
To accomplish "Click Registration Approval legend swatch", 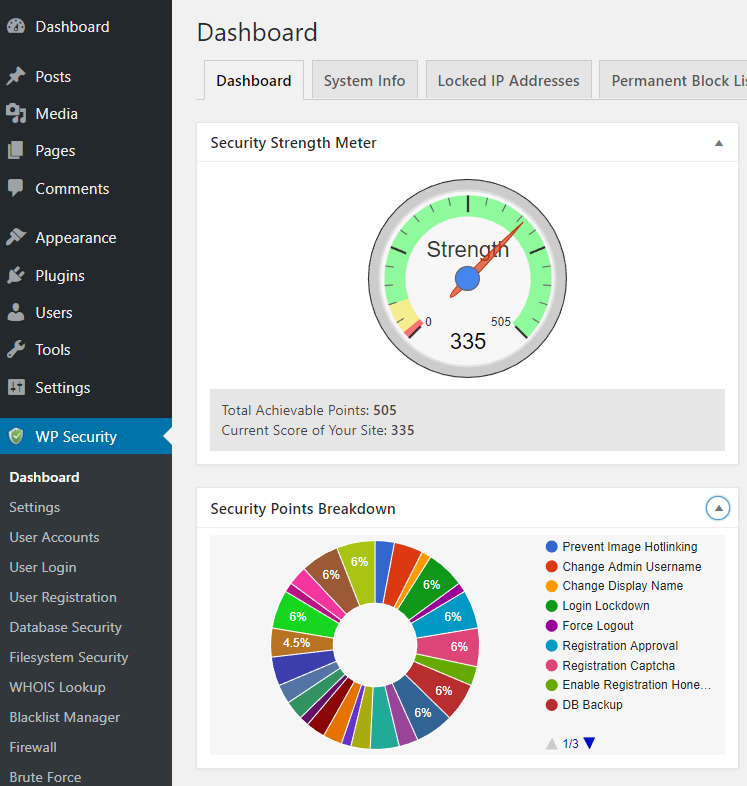I will tap(551, 646).
